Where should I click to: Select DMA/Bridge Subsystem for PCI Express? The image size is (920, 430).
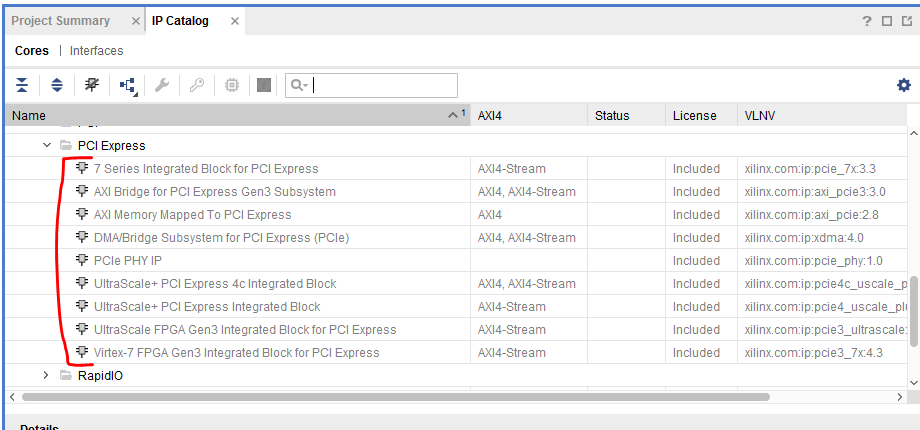[221, 238]
